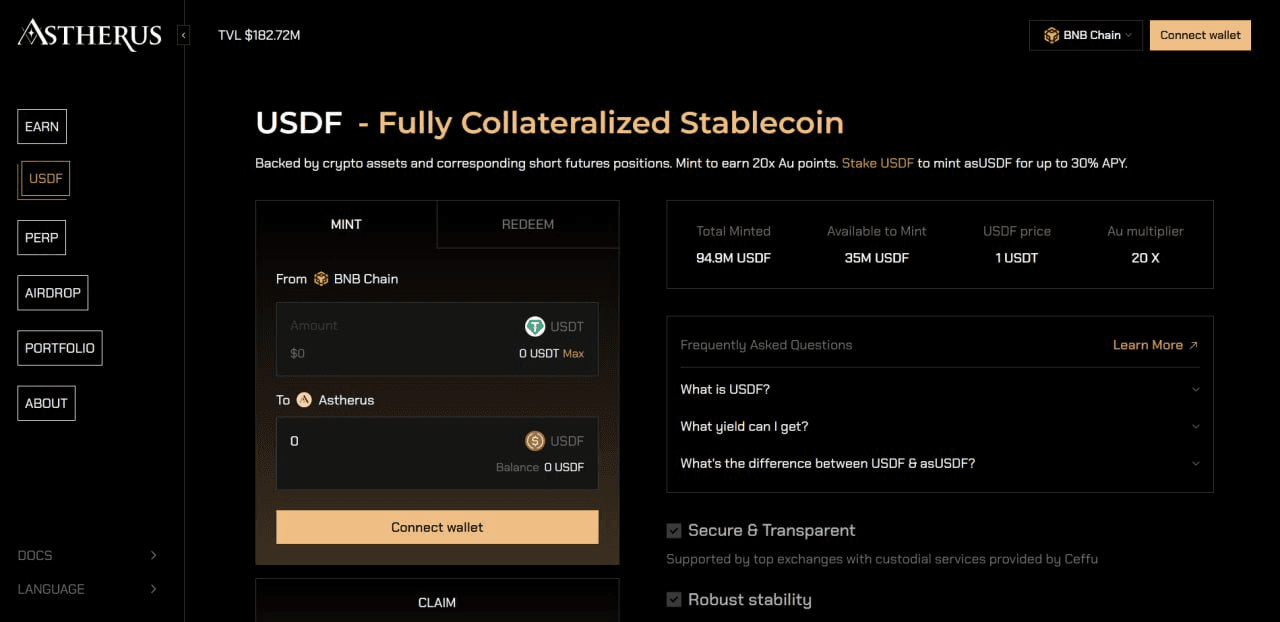The image size is (1280, 622).
Task: Click the Learn More arrow icon
Action: 1193,345
